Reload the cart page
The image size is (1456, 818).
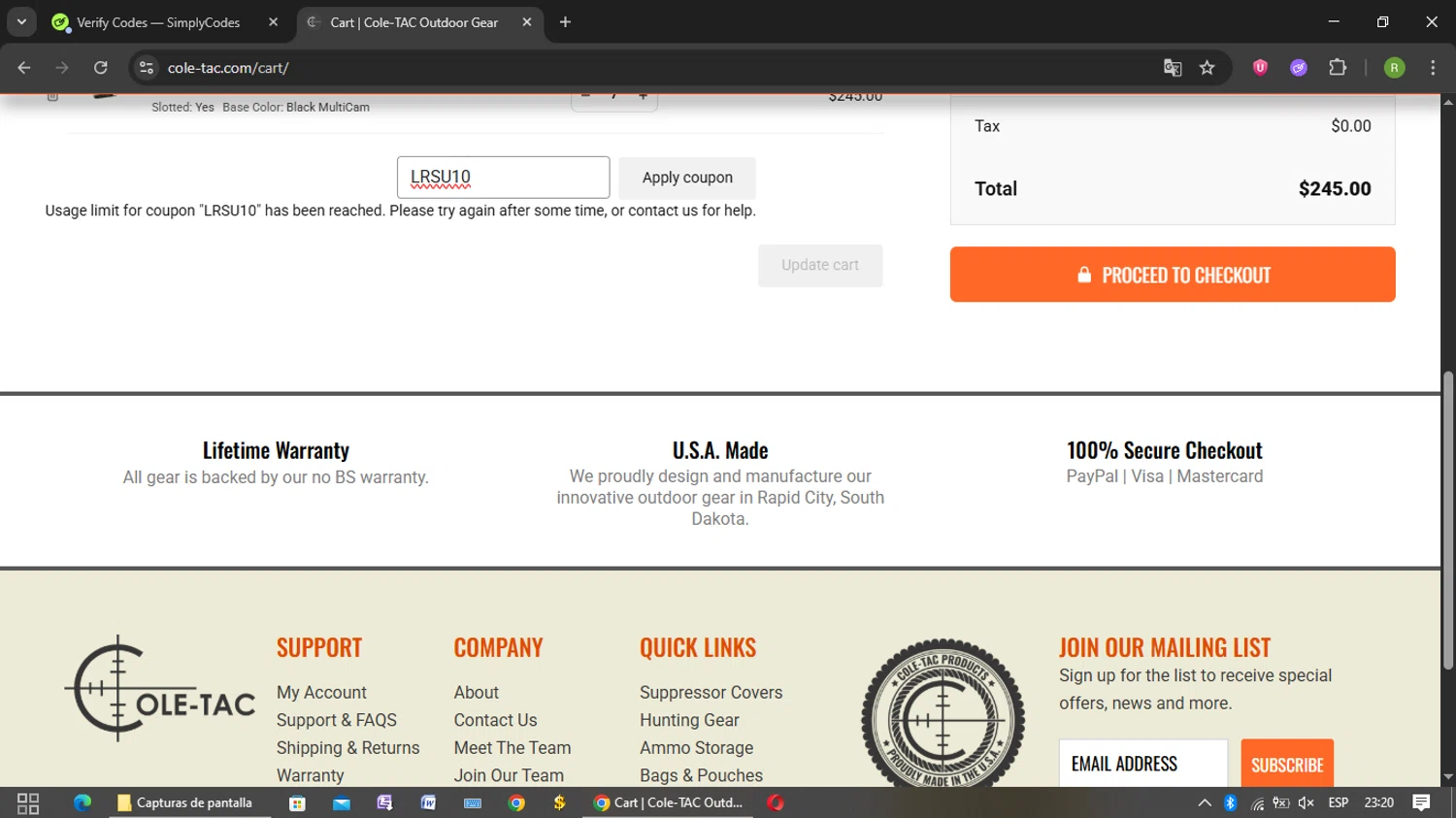point(101,68)
